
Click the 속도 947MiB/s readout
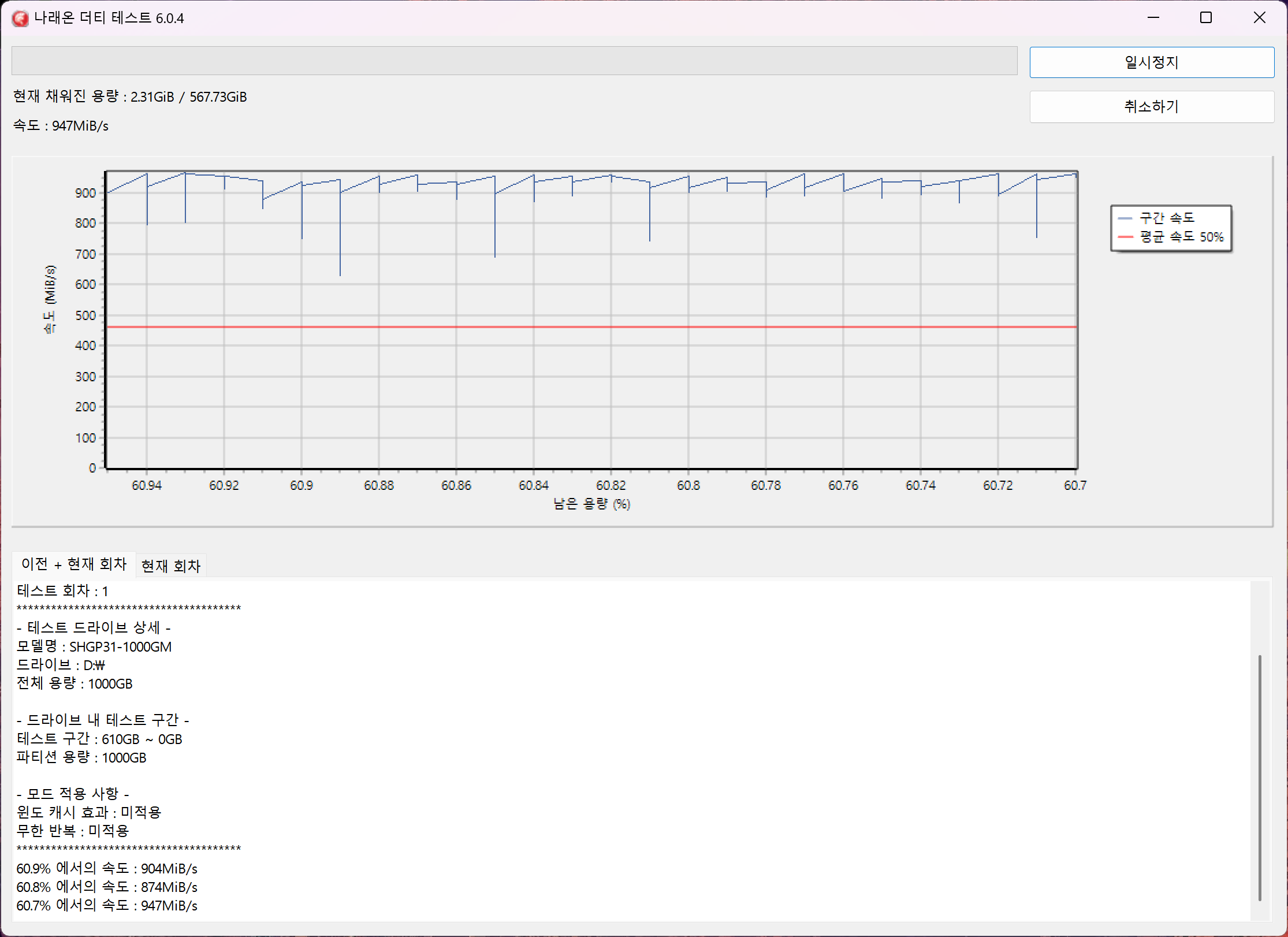tap(61, 126)
